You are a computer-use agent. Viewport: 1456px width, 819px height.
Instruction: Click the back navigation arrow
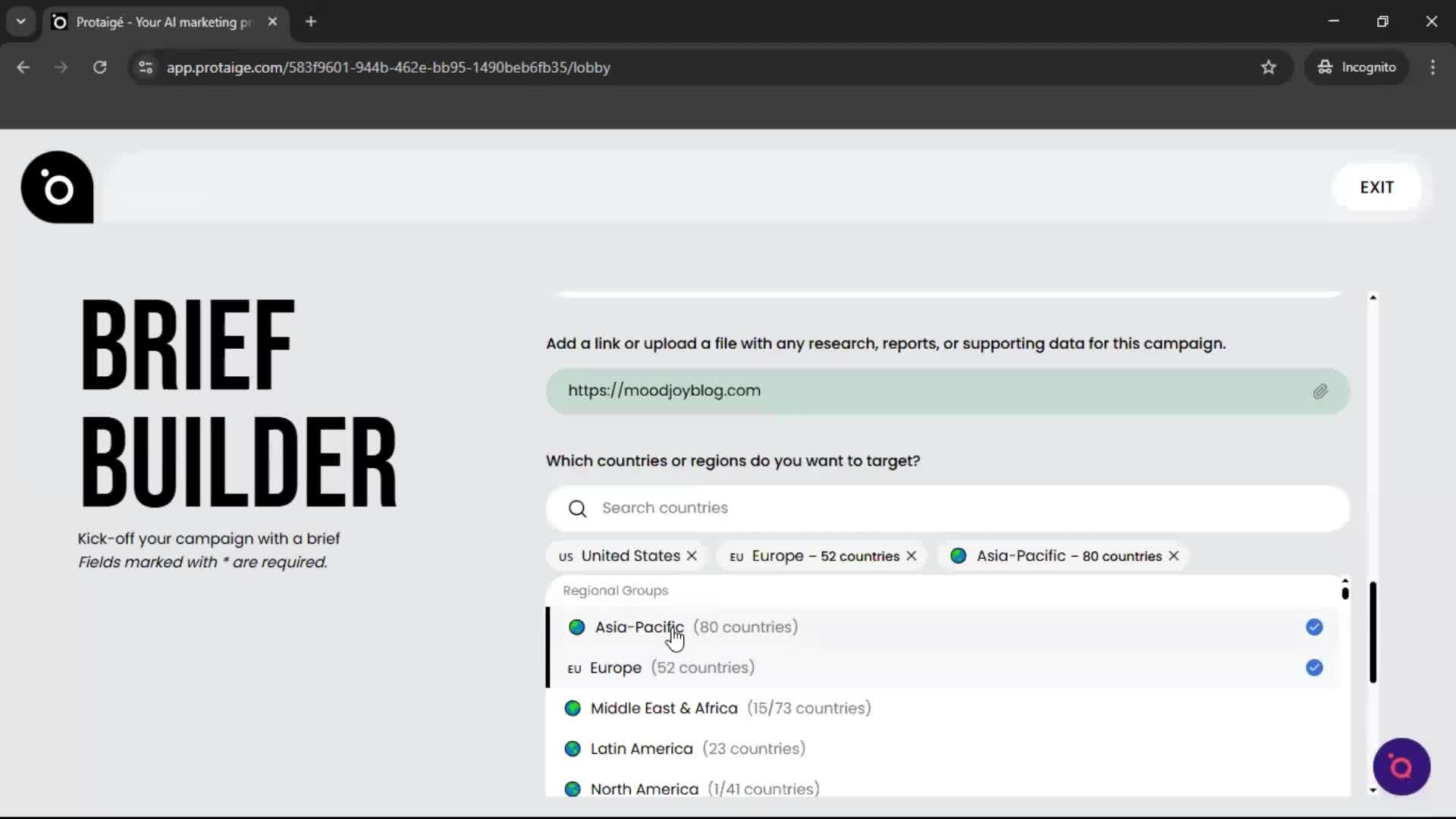[x=24, y=67]
